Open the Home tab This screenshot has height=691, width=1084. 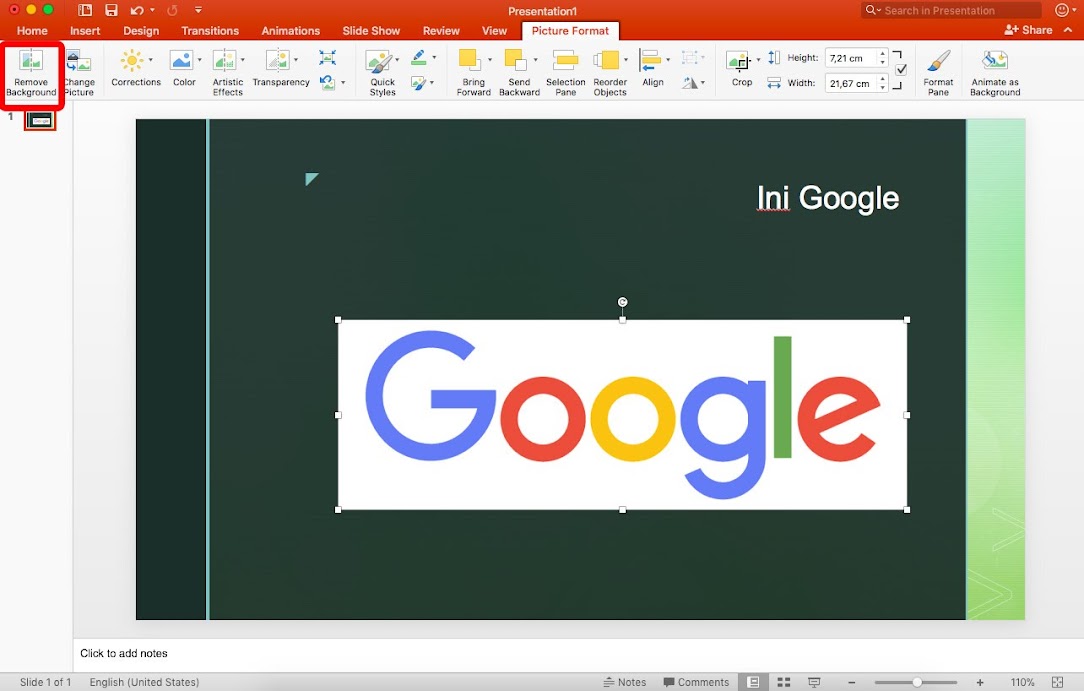(32, 30)
